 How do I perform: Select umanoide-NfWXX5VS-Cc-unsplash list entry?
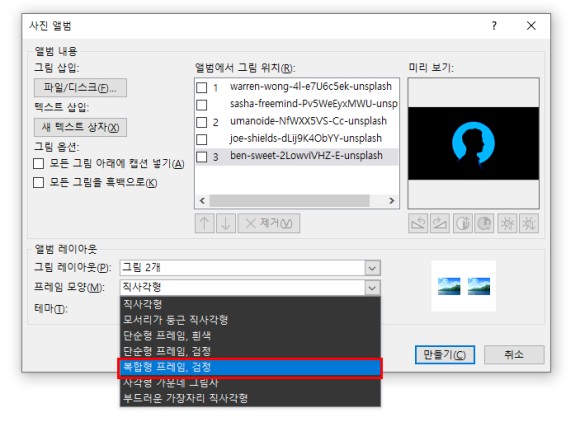pyautogui.click(x=308, y=121)
